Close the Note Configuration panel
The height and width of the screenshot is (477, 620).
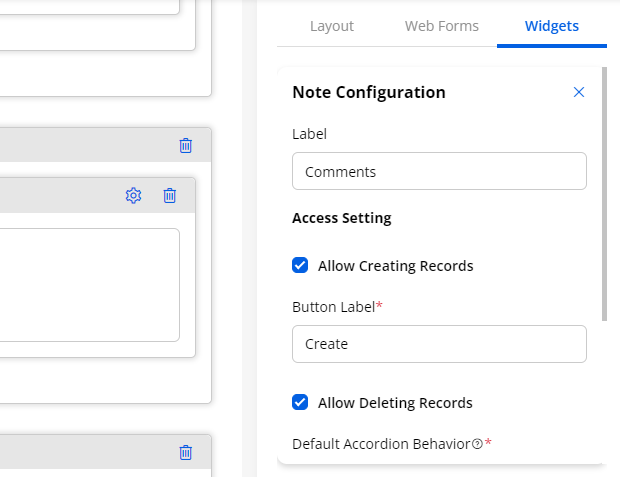pos(578,92)
